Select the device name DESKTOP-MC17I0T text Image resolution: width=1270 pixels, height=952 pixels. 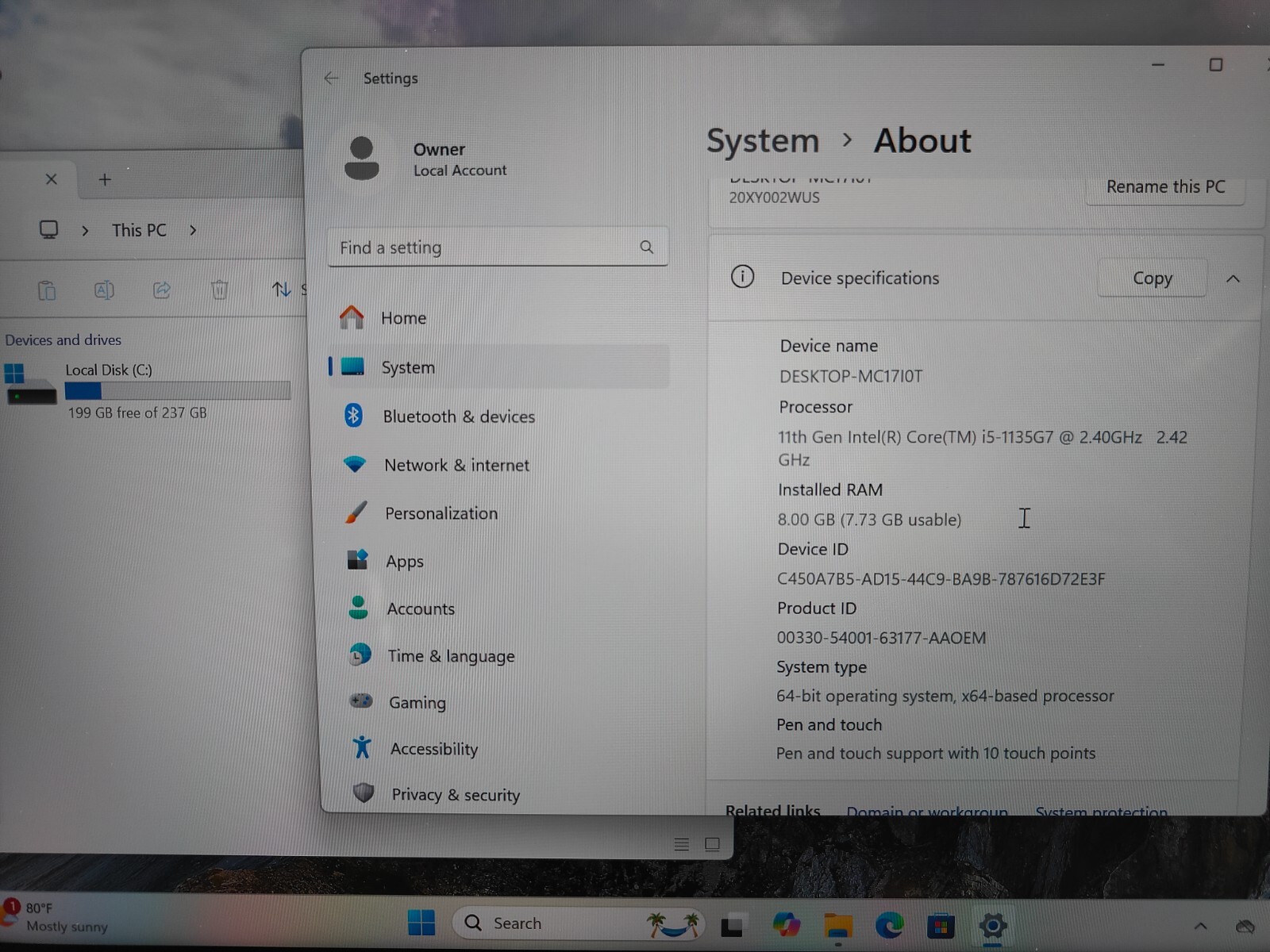coord(851,376)
